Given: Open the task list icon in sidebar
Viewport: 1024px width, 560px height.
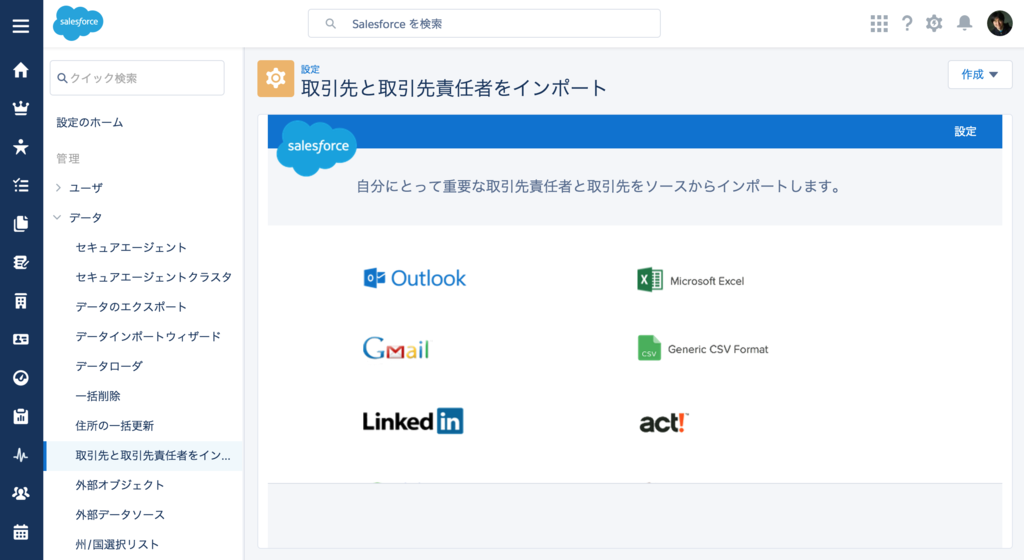Looking at the screenshot, I should pyautogui.click(x=21, y=185).
